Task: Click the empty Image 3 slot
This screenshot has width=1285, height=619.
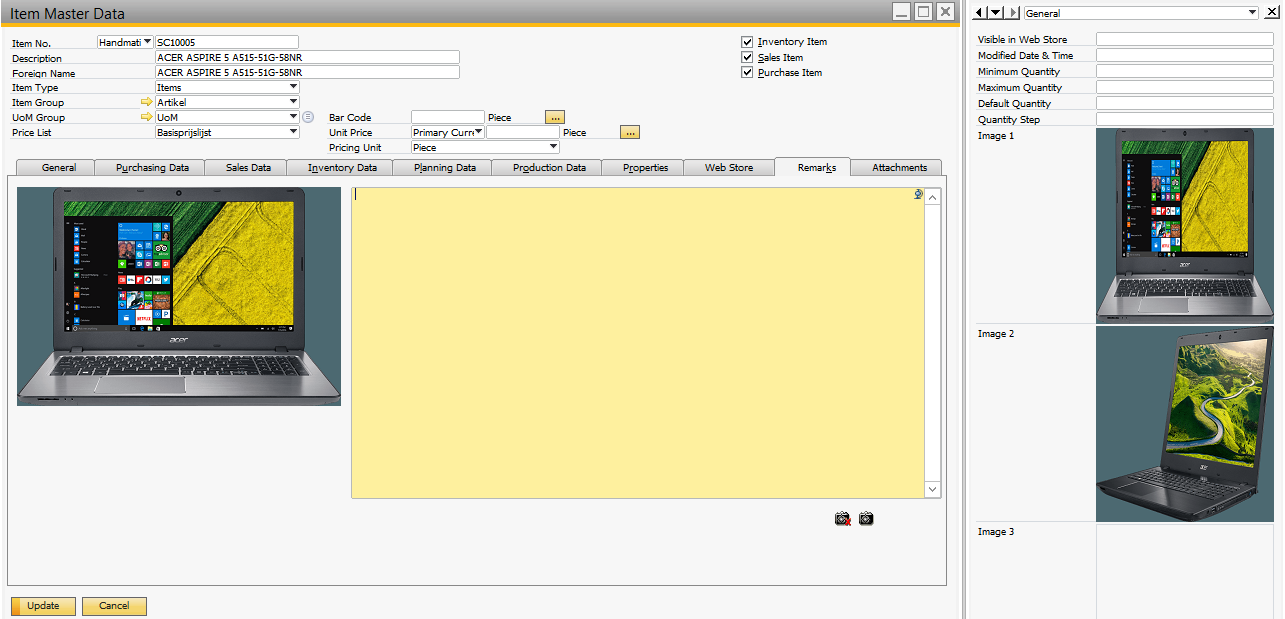Action: 1185,571
